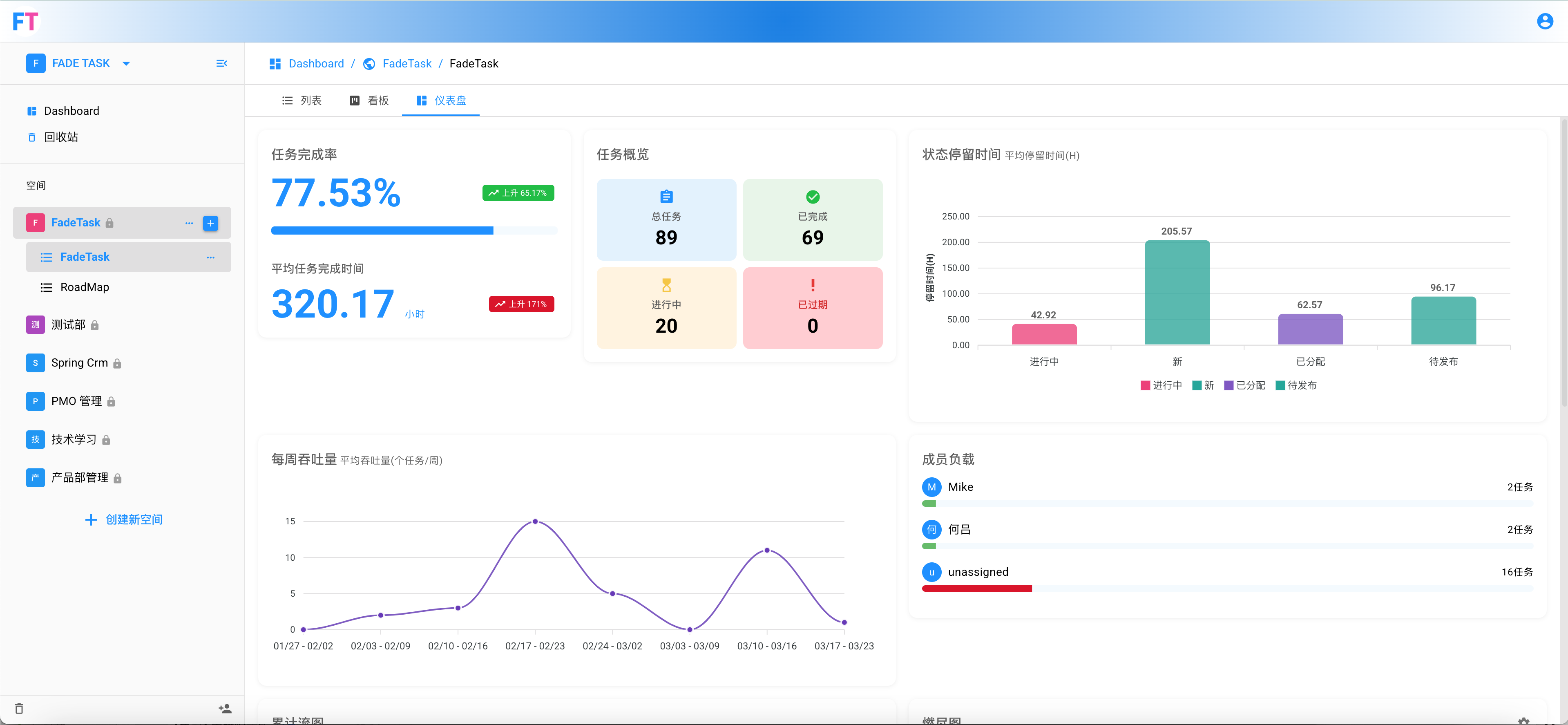Image resolution: width=1568 pixels, height=725 pixels.
Task: Add a new list with the plus button
Action: pos(211,223)
